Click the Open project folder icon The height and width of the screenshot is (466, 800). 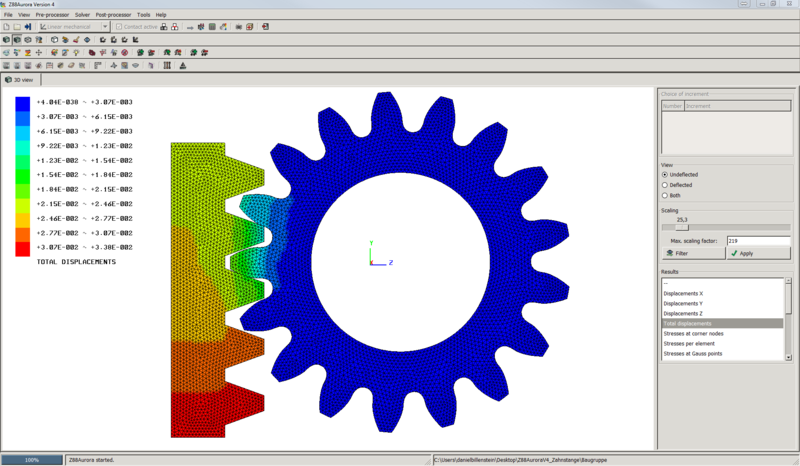point(18,27)
